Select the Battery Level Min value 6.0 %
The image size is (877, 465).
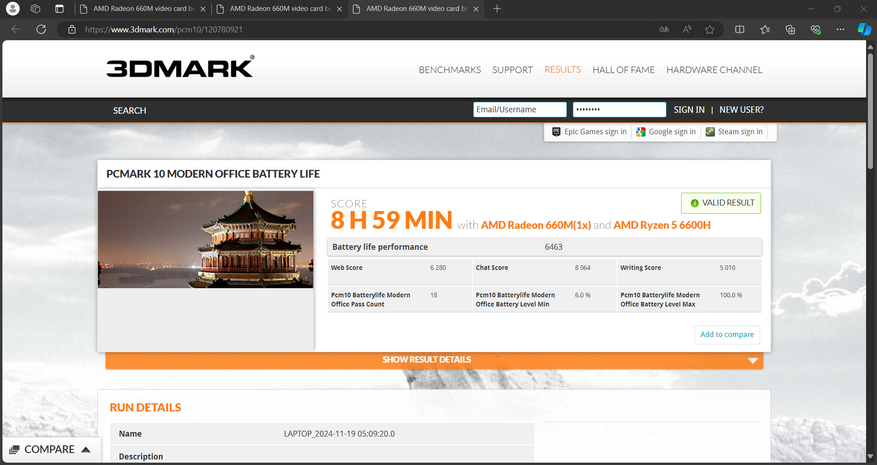pos(582,295)
